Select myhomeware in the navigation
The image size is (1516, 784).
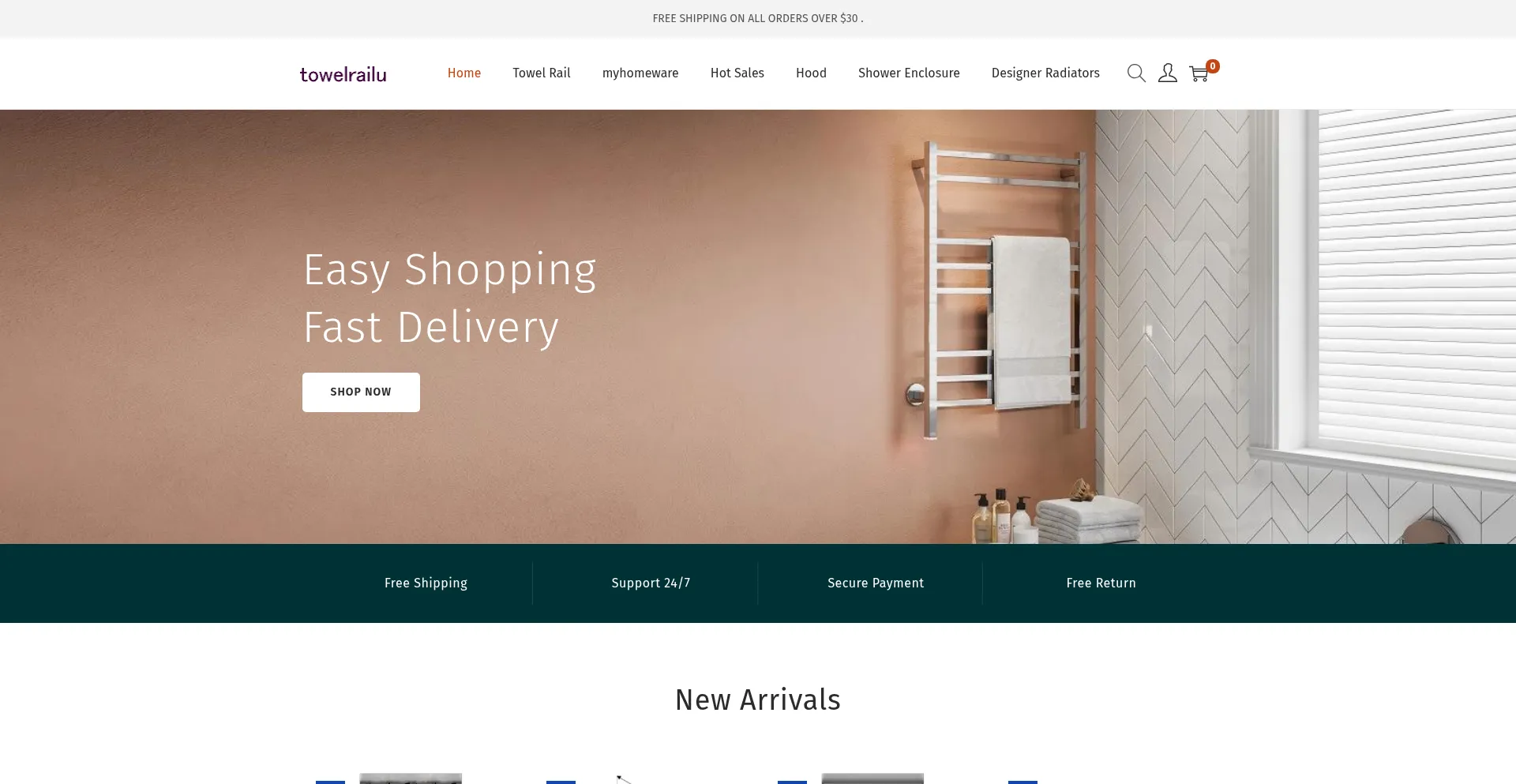(640, 73)
